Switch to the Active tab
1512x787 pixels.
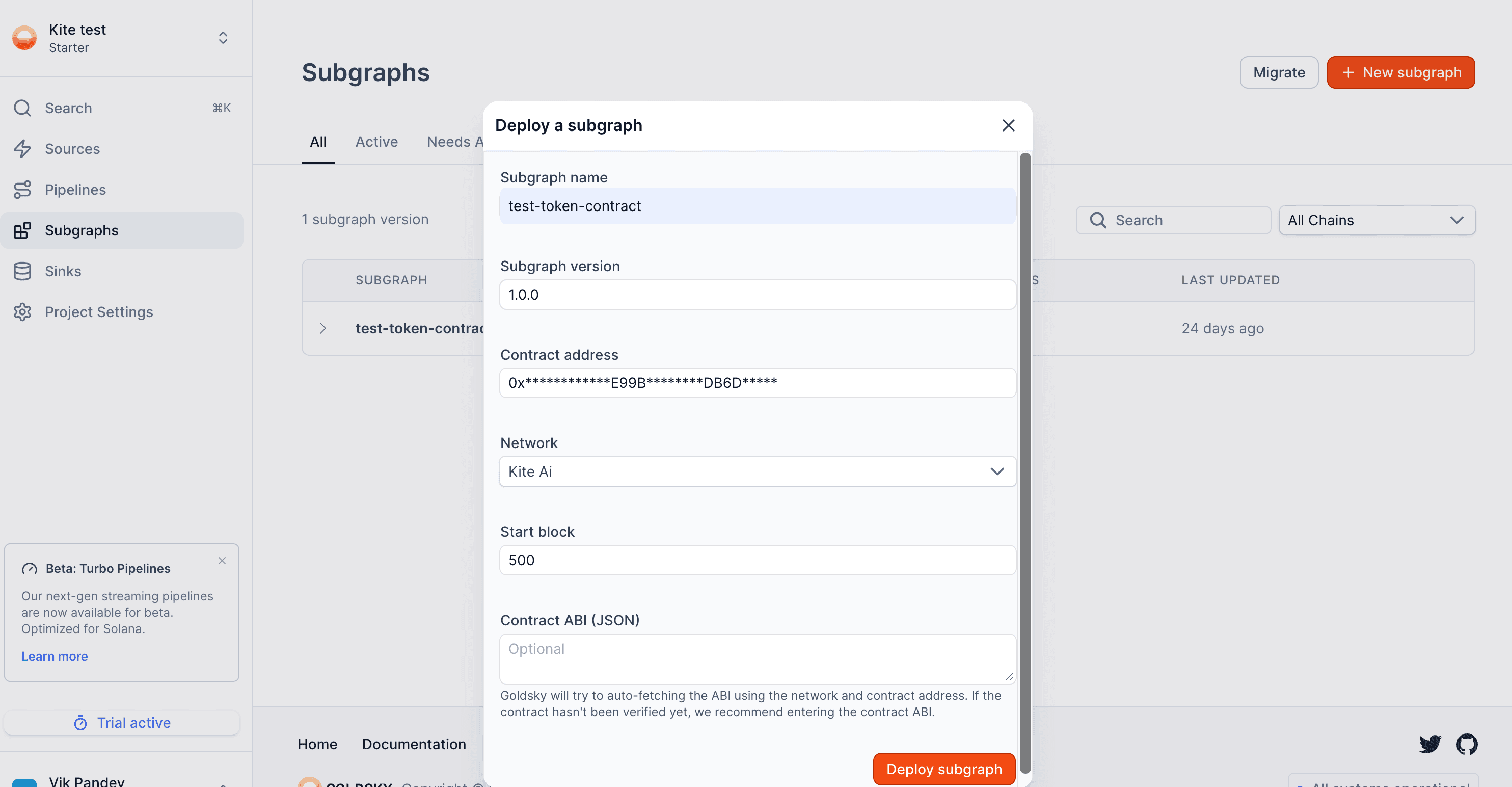tap(377, 142)
